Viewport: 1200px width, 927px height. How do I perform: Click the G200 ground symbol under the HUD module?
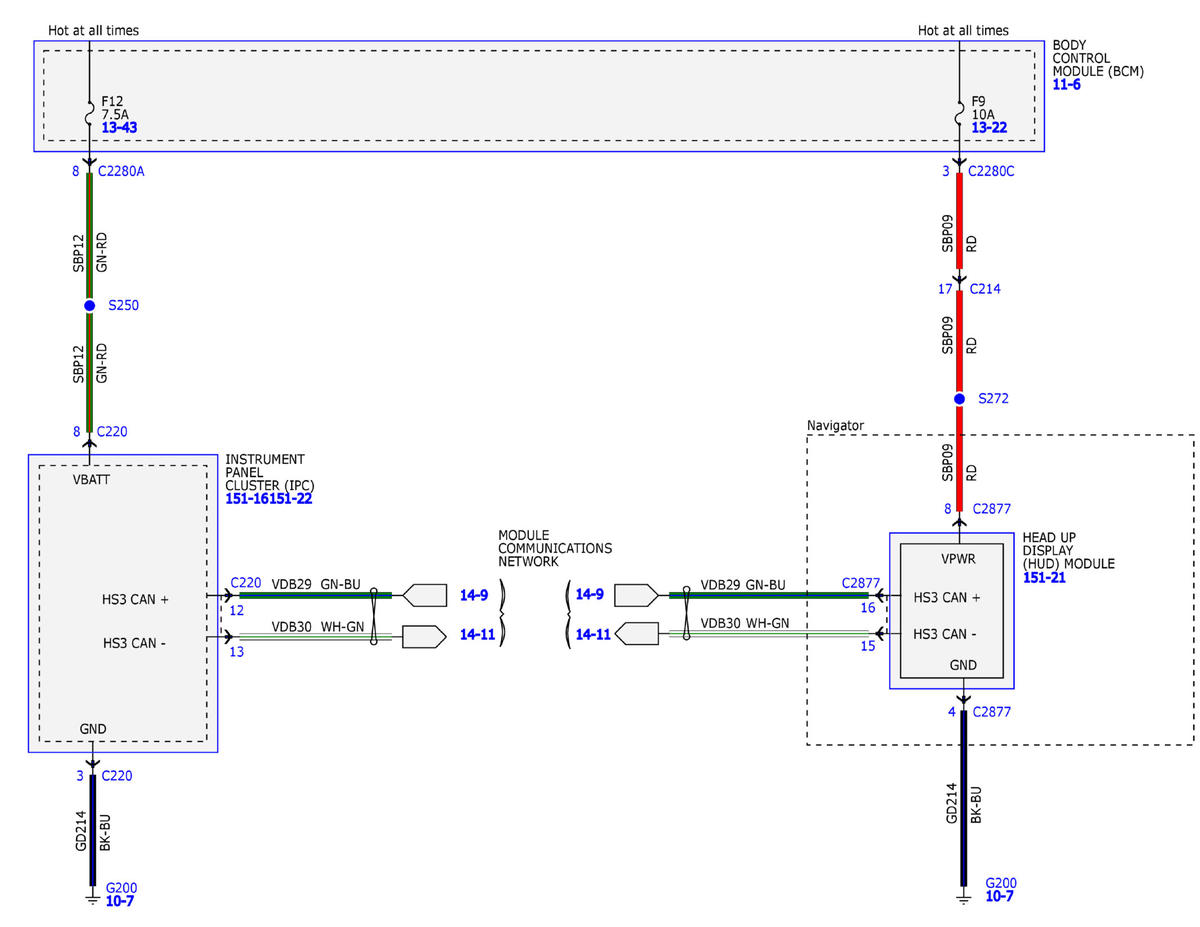(x=964, y=898)
